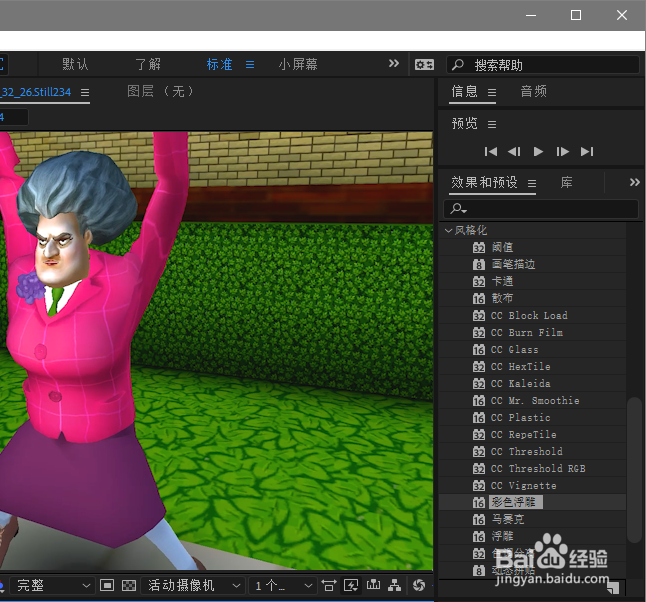This screenshot has width=646, height=602.
Task: Switch to the 小屏幕 workspace
Action: [x=298, y=65]
